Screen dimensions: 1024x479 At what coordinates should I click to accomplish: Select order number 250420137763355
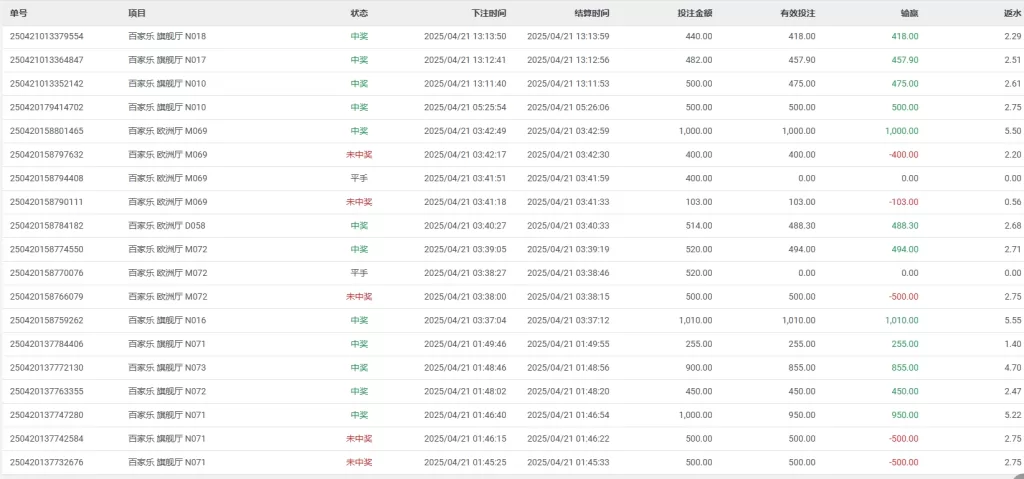point(46,391)
